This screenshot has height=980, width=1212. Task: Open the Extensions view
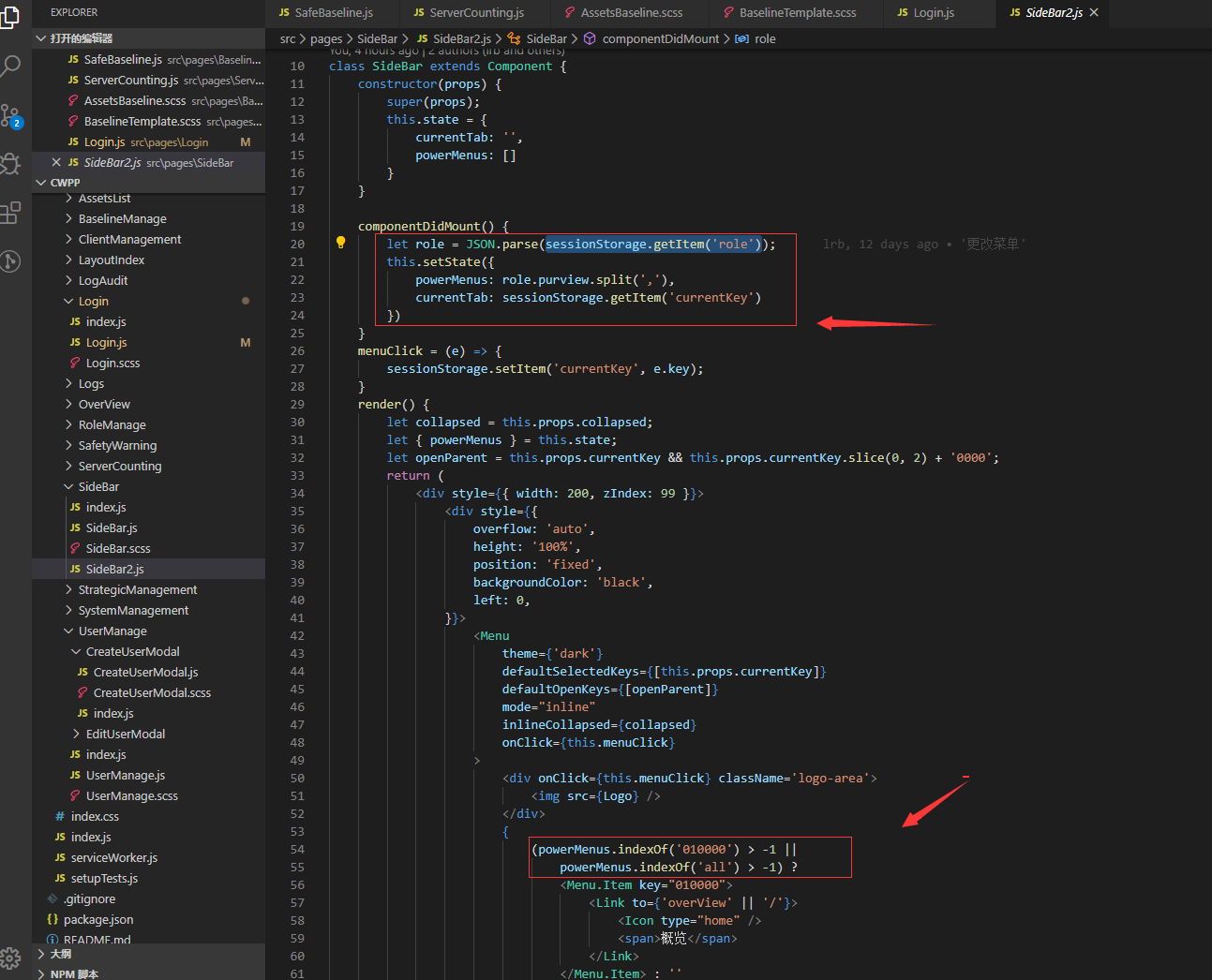click(10, 213)
